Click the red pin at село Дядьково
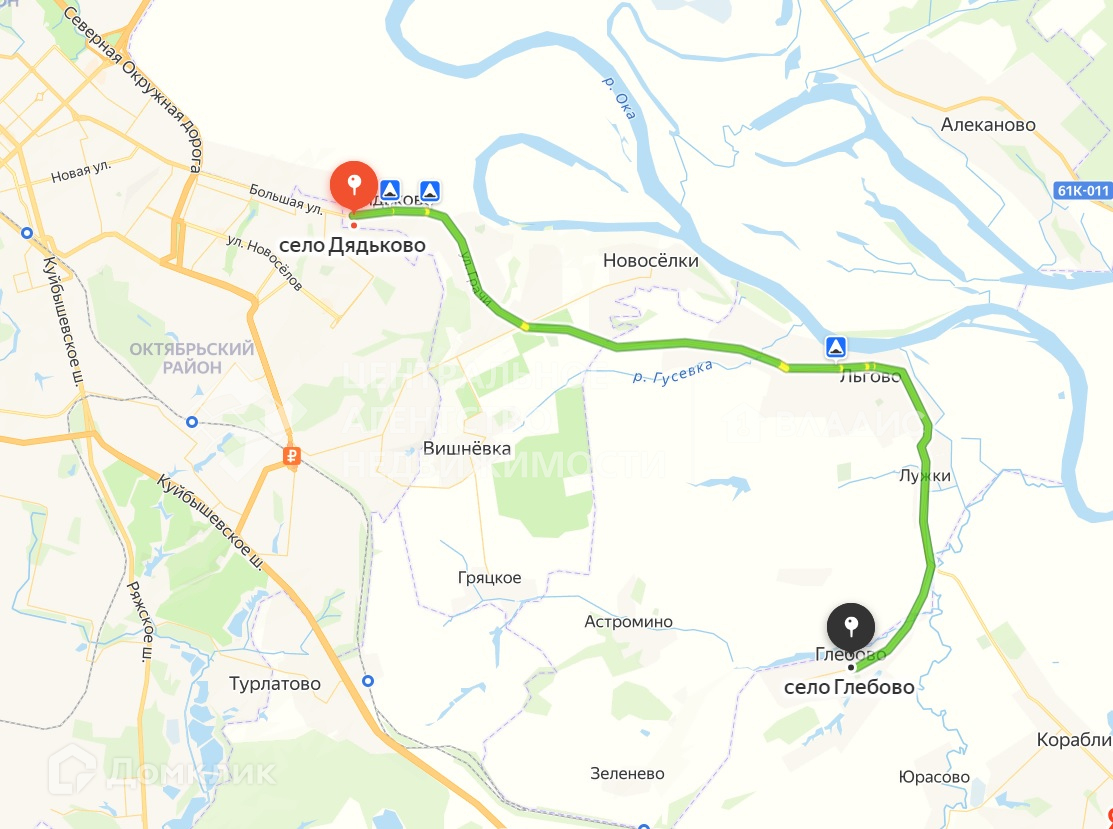The width and height of the screenshot is (1113, 829). (354, 186)
